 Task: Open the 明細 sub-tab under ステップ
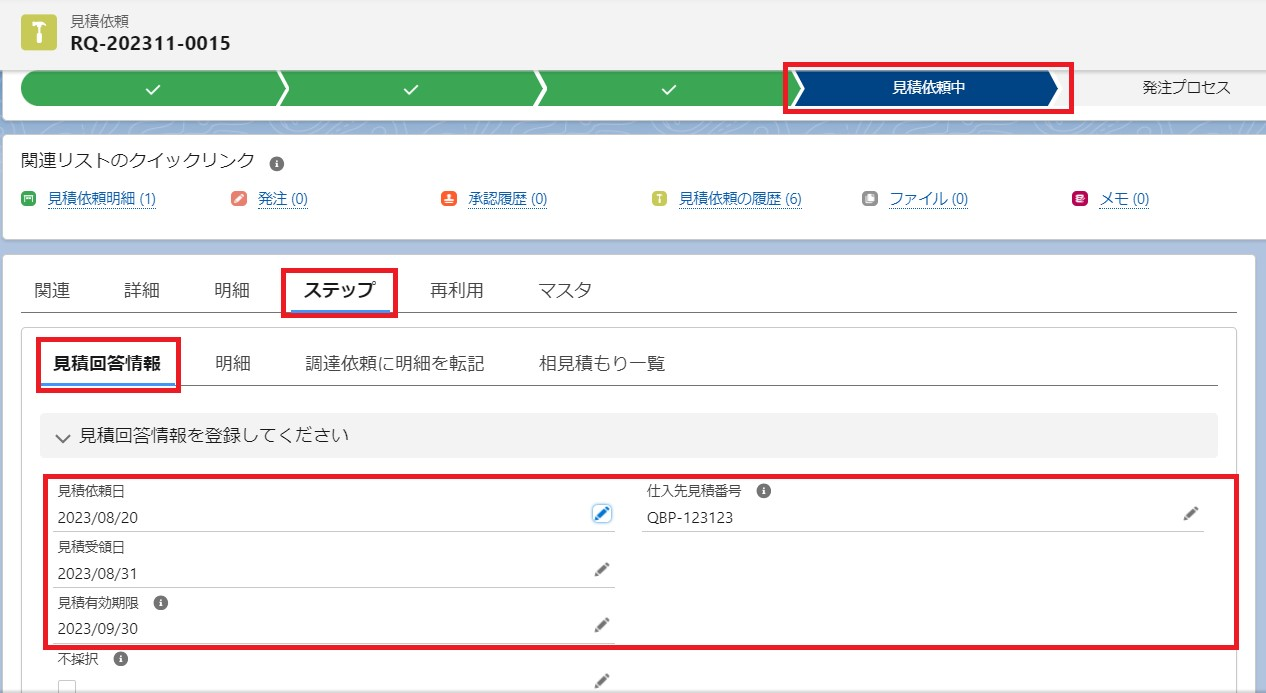tap(233, 364)
